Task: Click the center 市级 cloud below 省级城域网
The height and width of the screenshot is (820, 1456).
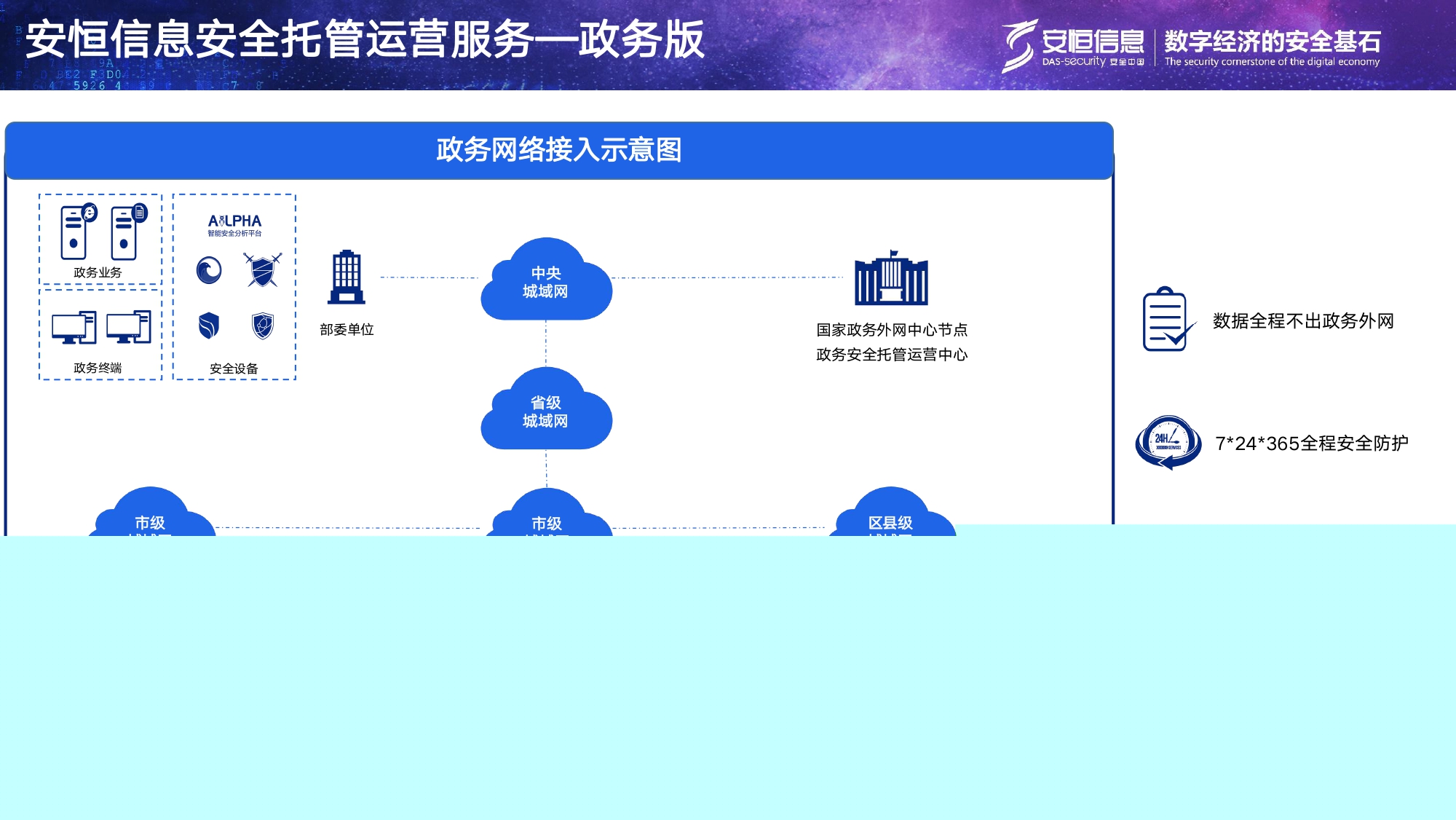Action: pyautogui.click(x=547, y=513)
